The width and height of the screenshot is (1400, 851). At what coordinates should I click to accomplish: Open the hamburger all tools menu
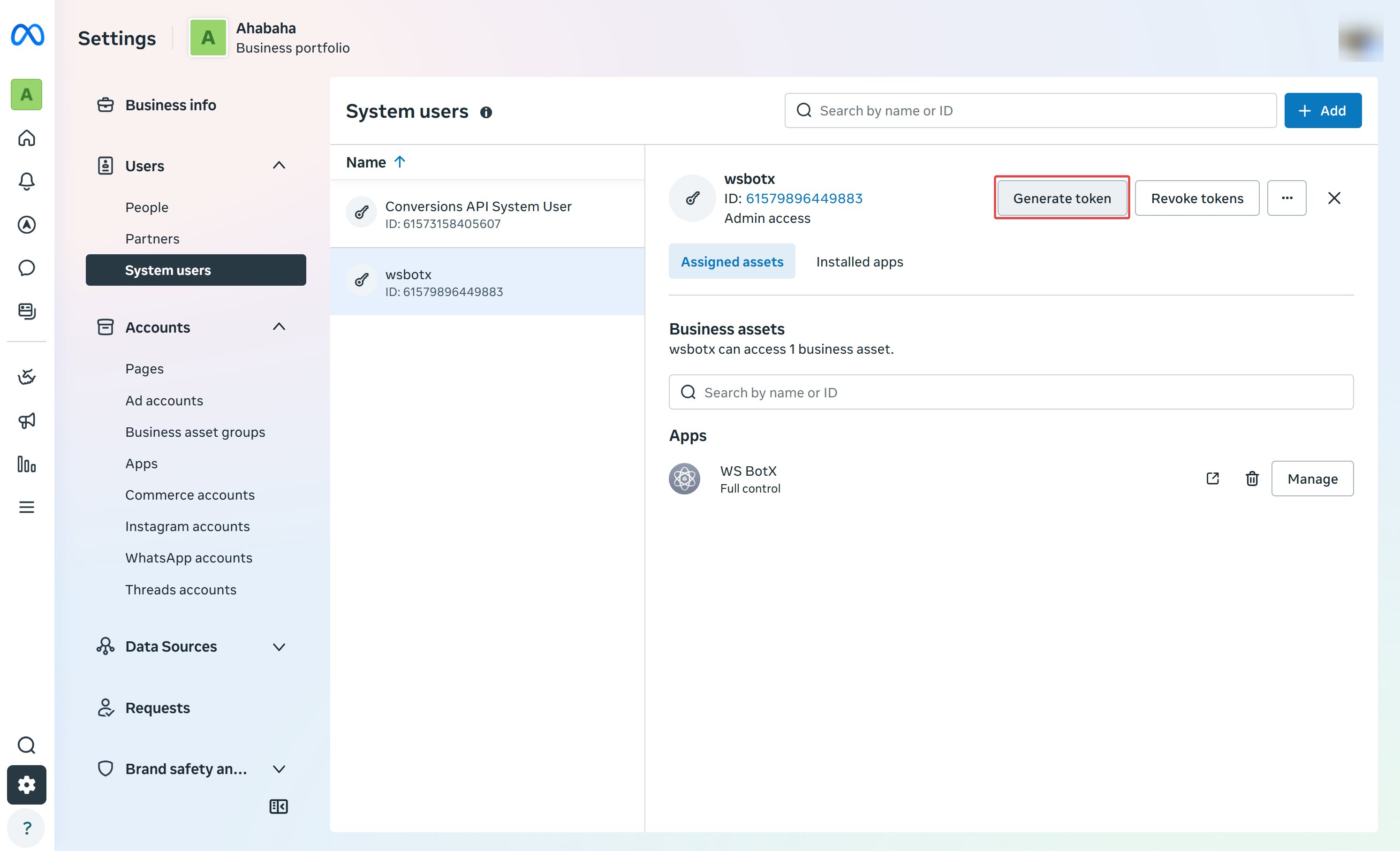[27, 507]
